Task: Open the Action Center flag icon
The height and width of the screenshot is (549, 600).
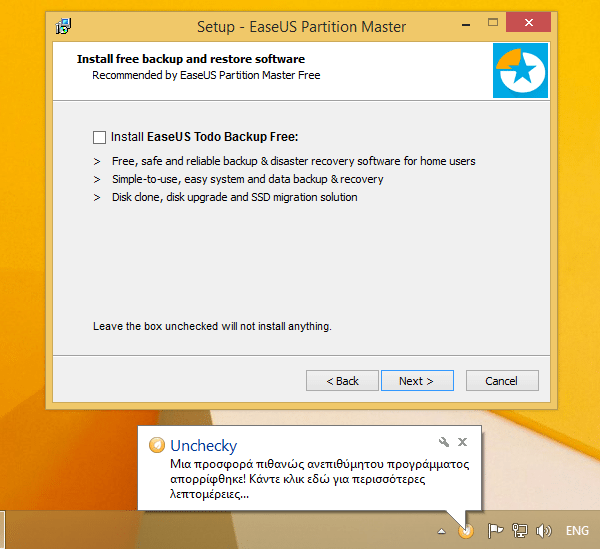Action: click(495, 531)
